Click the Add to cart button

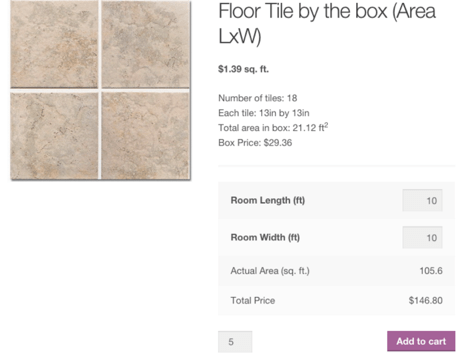point(421,341)
